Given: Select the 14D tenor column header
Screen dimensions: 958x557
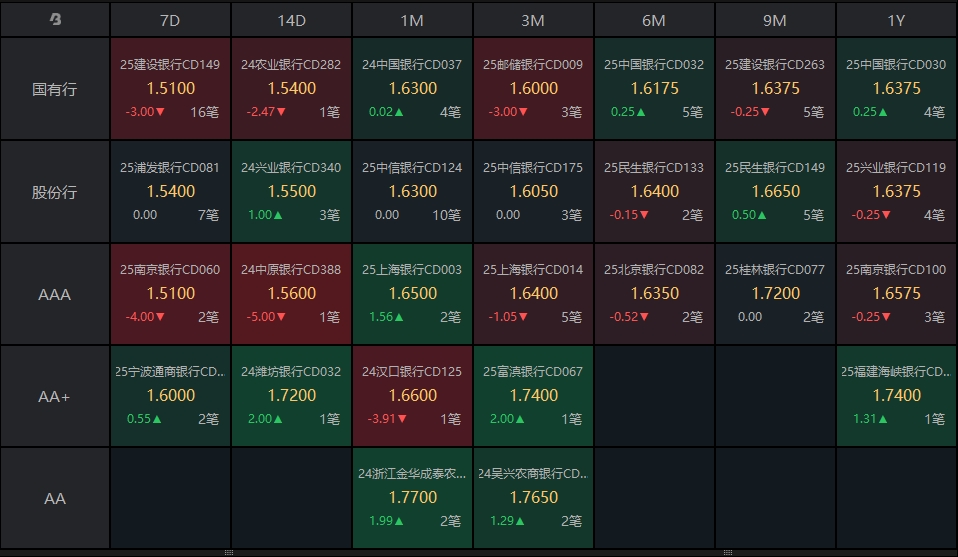Looking at the screenshot, I should 291,20.
